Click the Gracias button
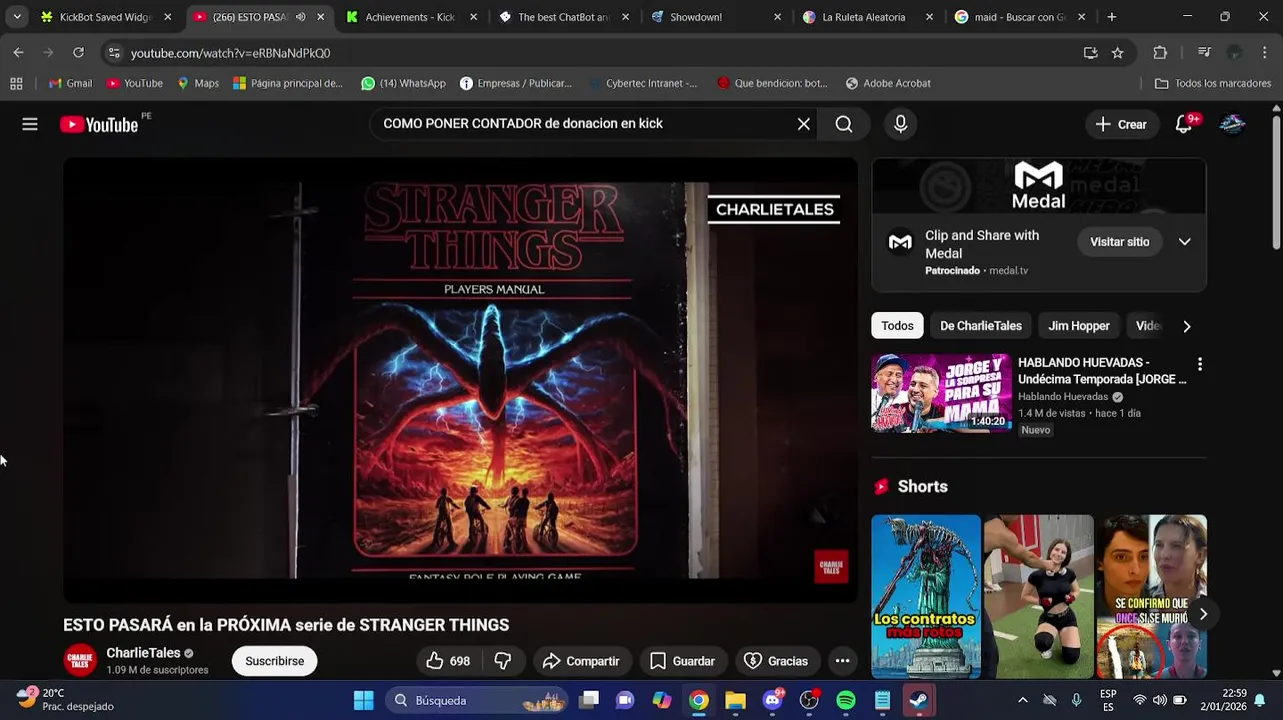The width and height of the screenshot is (1283, 720). click(x=776, y=661)
